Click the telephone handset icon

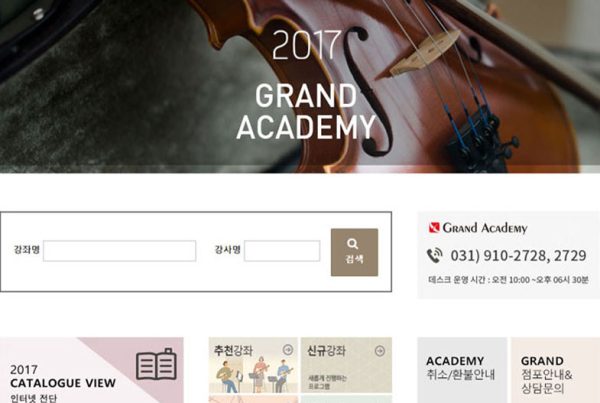[435, 256]
